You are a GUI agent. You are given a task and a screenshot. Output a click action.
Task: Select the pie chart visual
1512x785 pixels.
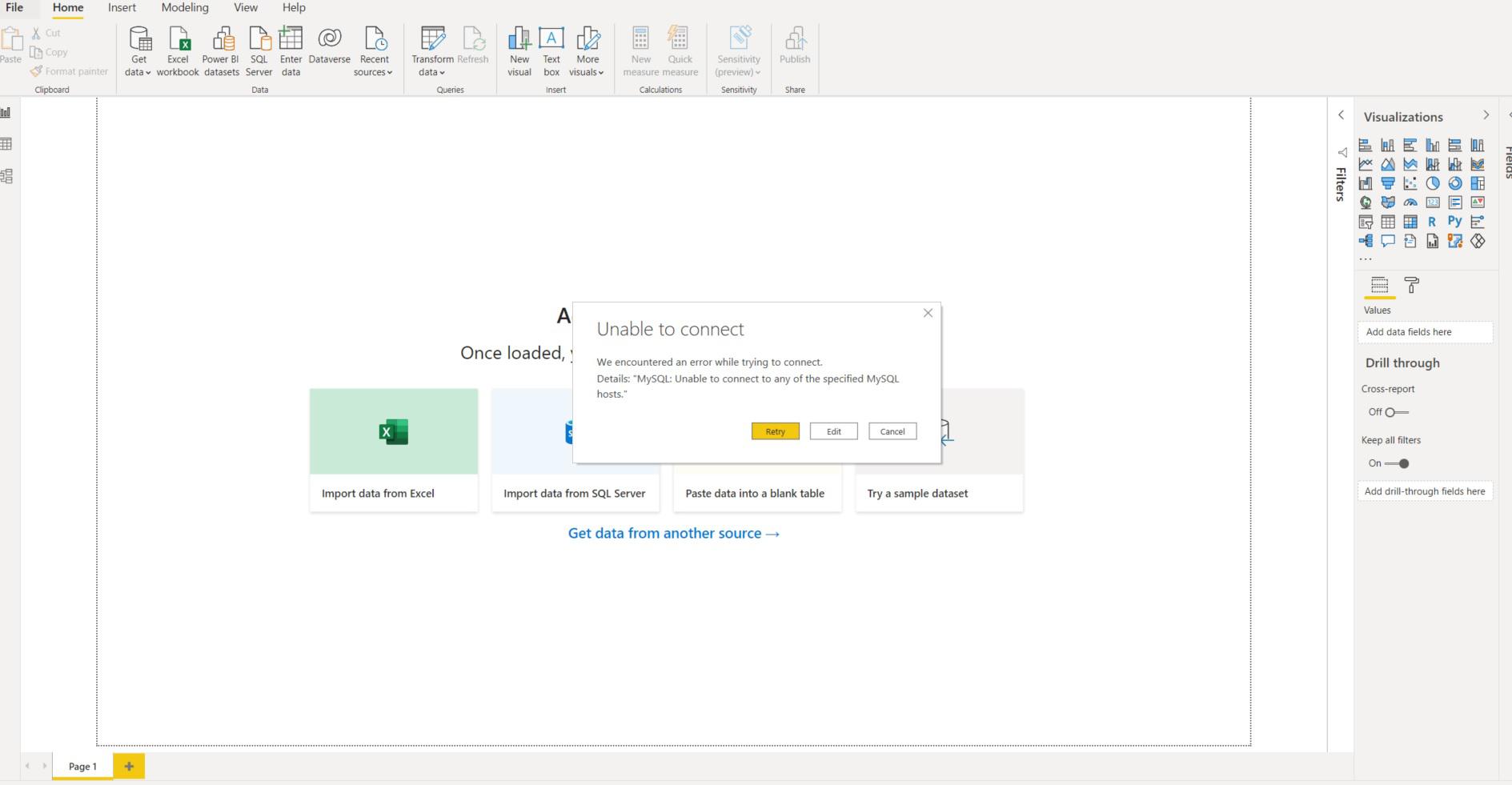pos(1433,183)
